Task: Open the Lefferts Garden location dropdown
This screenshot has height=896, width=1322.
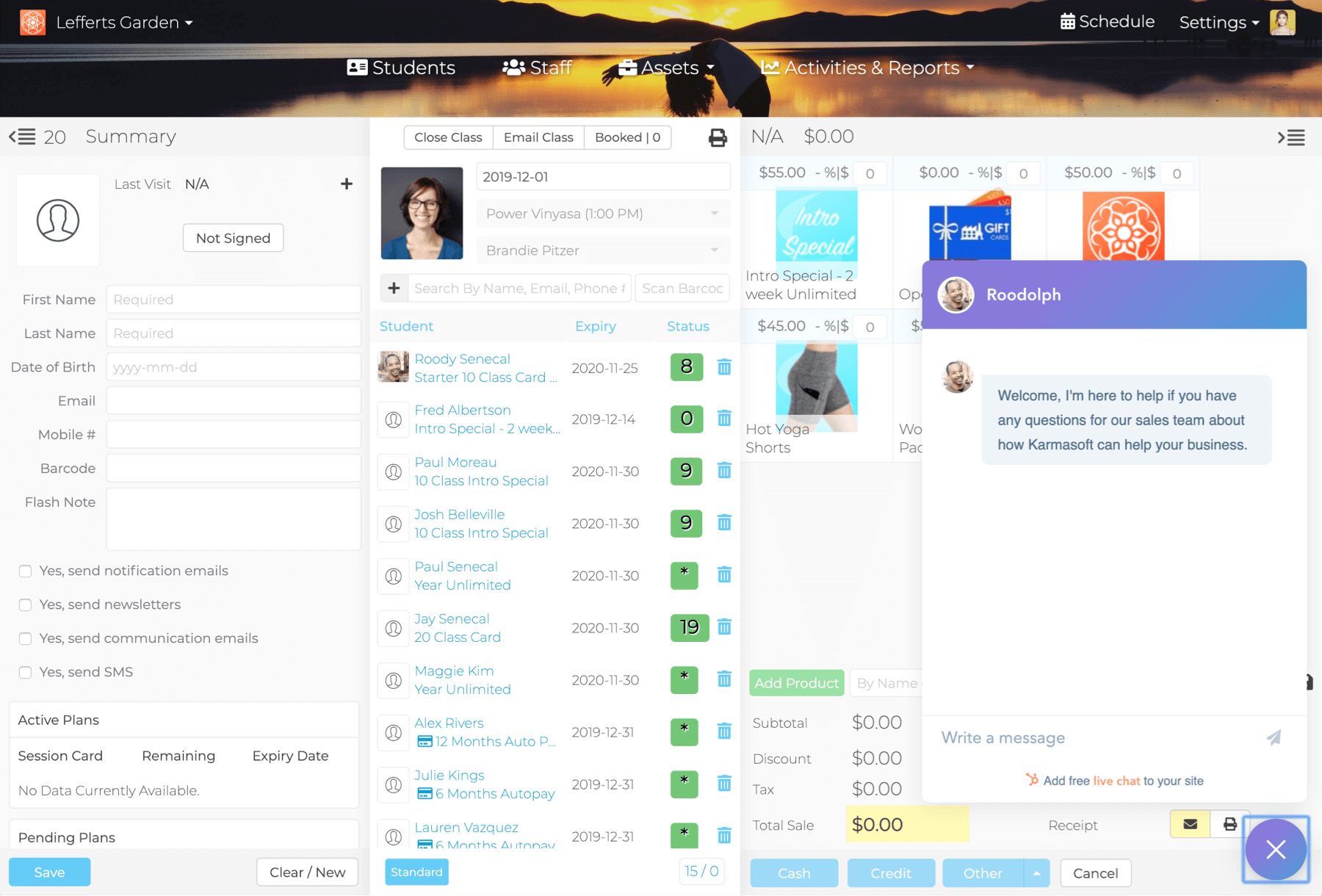Action: click(124, 23)
